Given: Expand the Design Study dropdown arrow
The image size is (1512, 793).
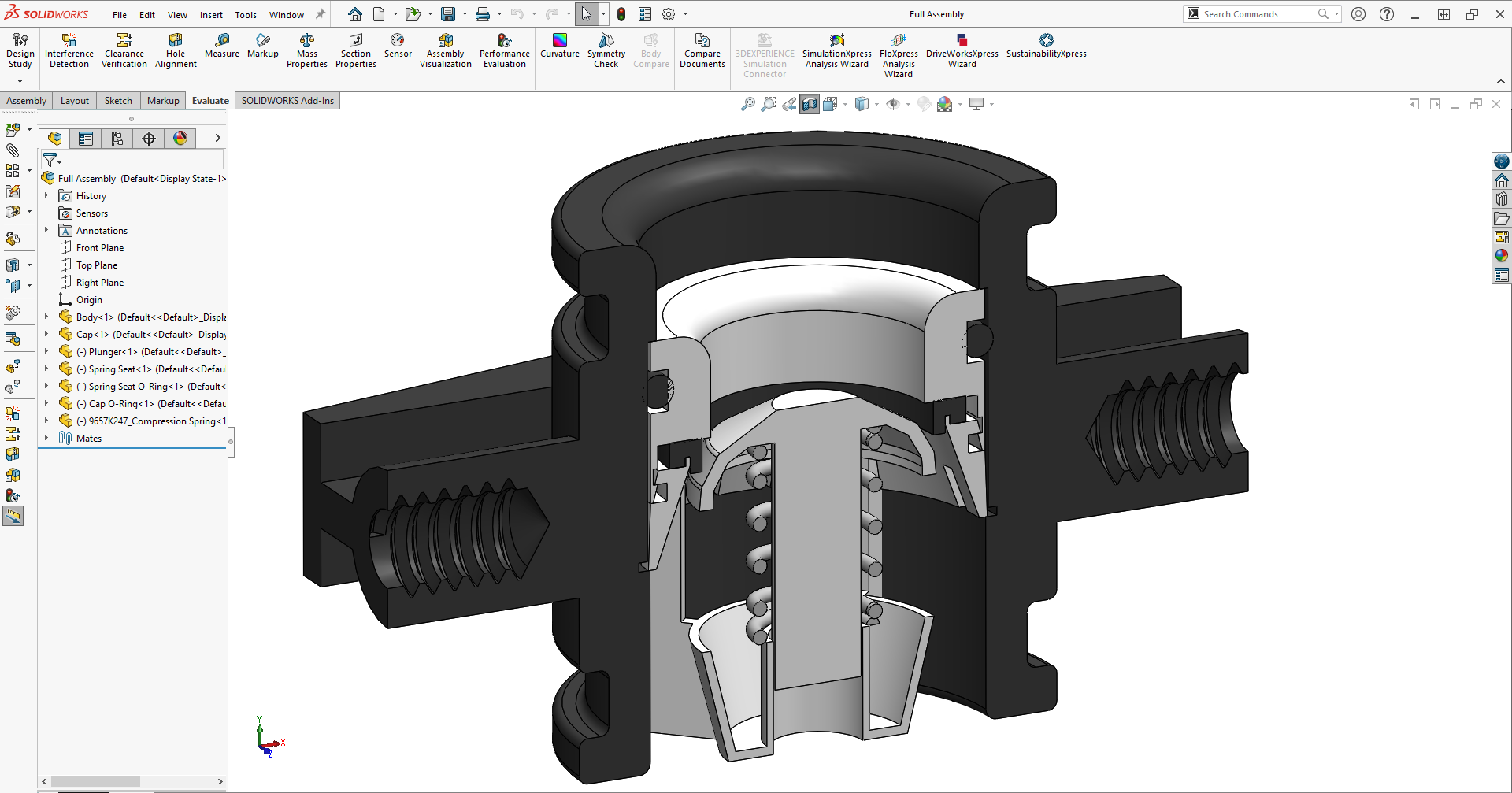Looking at the screenshot, I should tap(20, 81).
